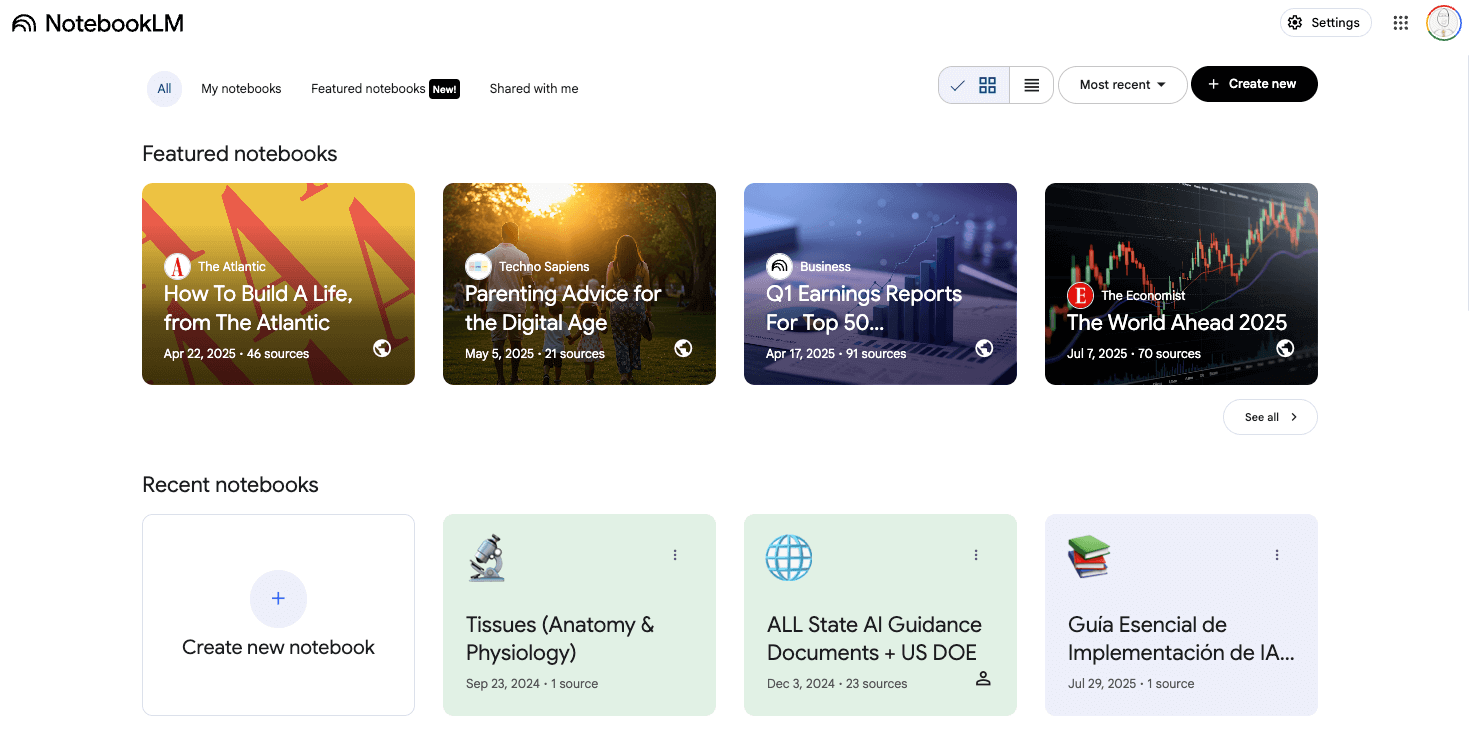Click globe icon on Parenting Advice card
The image size is (1469, 733).
[683, 348]
